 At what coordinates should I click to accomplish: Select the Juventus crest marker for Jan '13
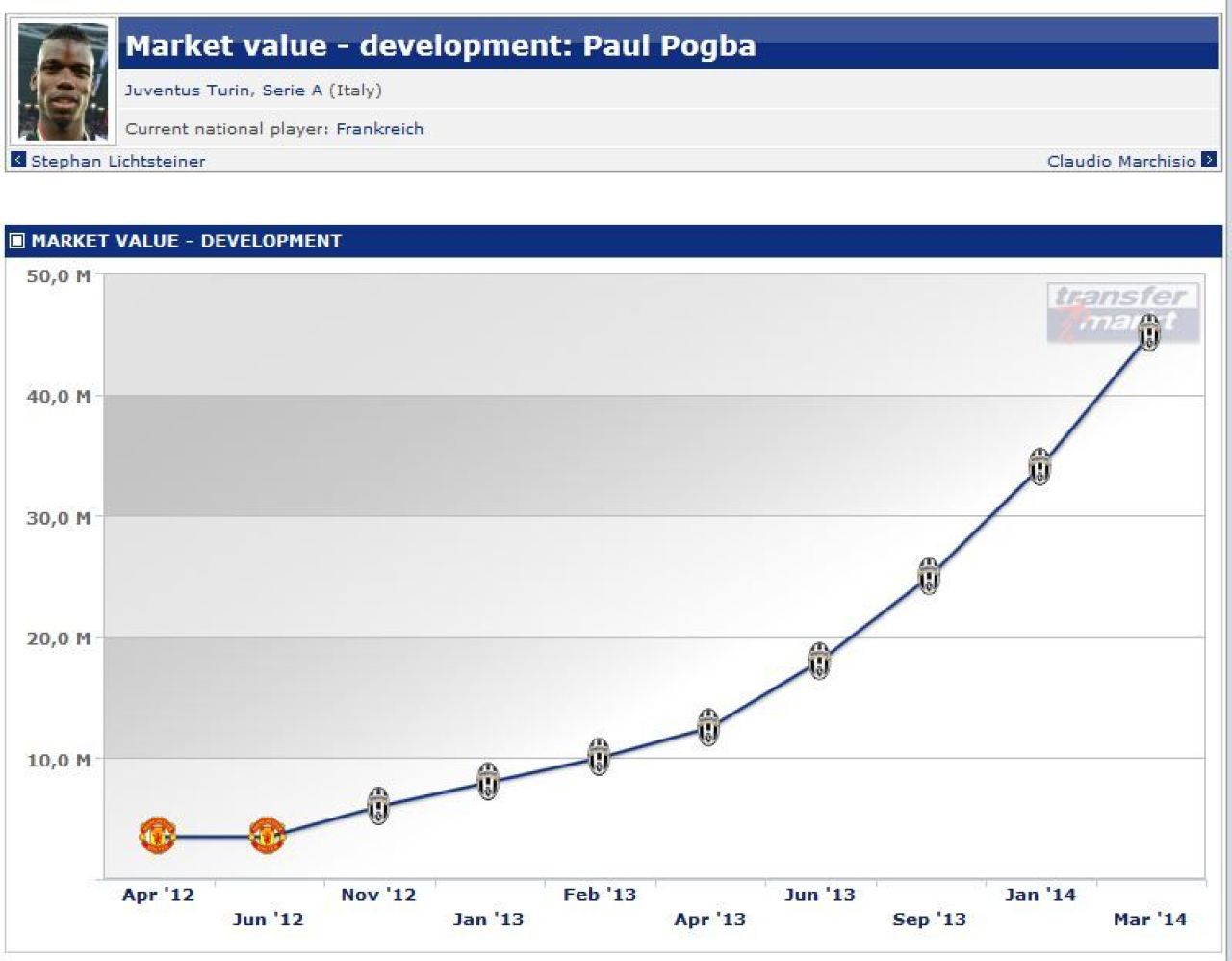488,781
